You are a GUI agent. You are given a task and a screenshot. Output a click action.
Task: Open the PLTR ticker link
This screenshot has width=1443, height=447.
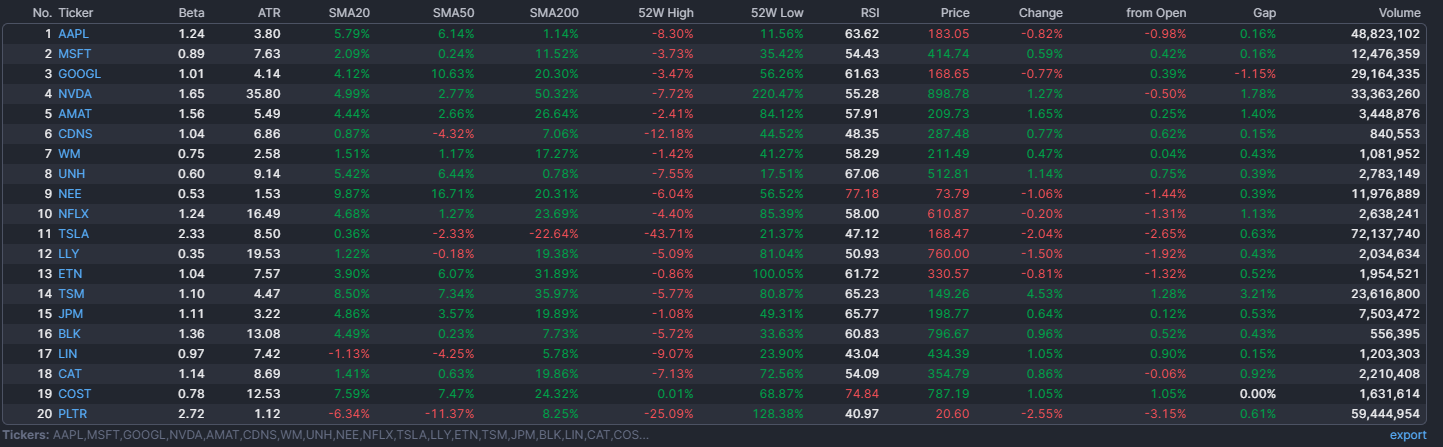(74, 414)
